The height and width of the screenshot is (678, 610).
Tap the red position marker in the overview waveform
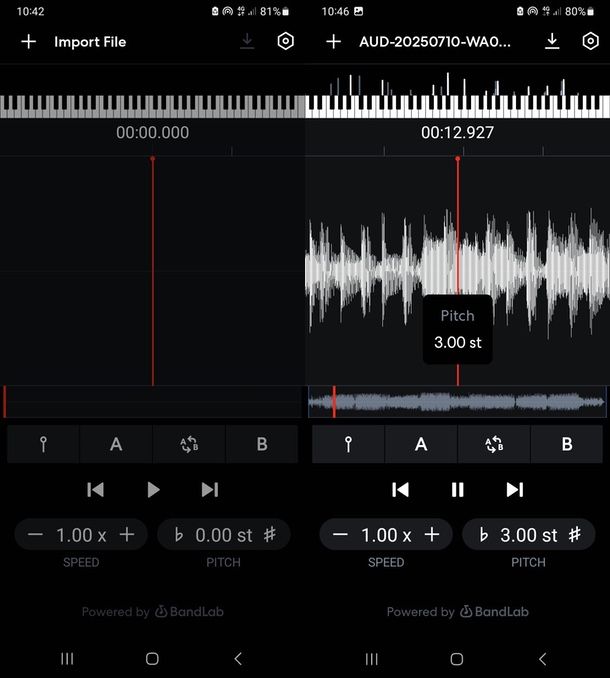pyautogui.click(x=334, y=402)
